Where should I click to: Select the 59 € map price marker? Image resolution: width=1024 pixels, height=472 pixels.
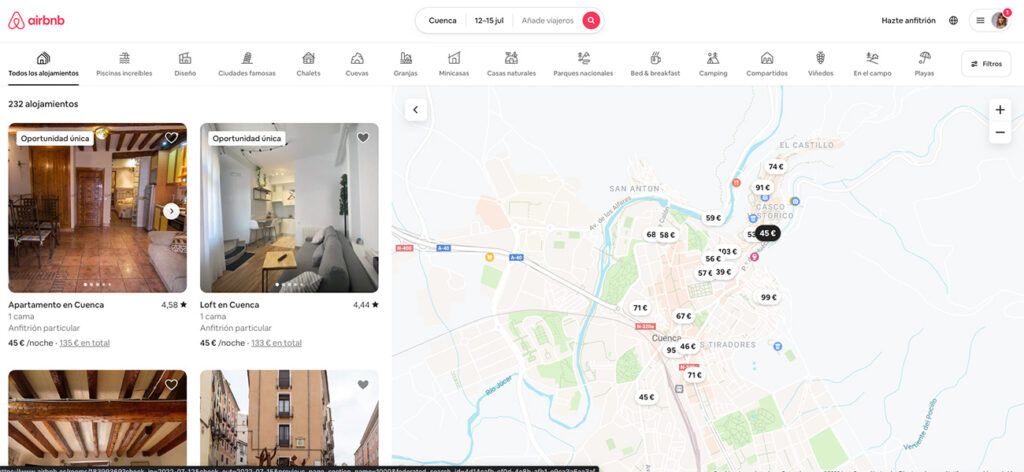pos(712,218)
